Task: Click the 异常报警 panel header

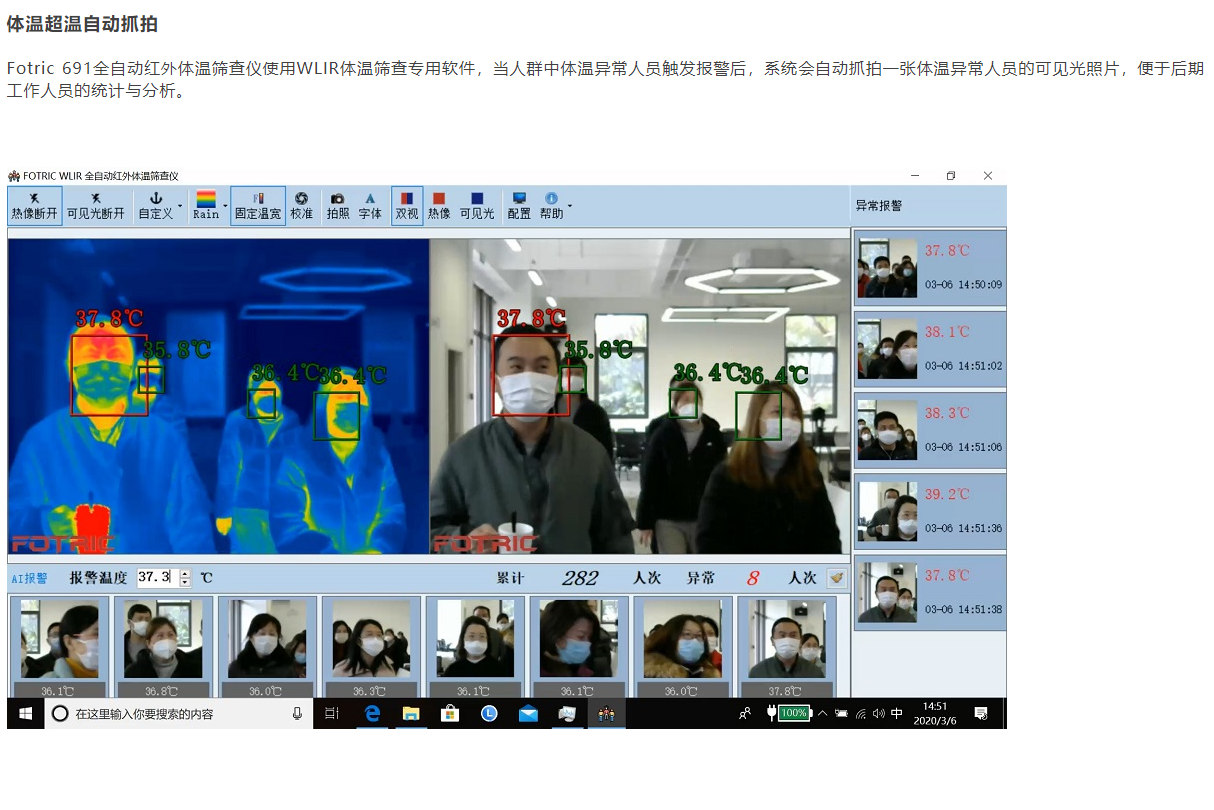Action: click(x=879, y=206)
